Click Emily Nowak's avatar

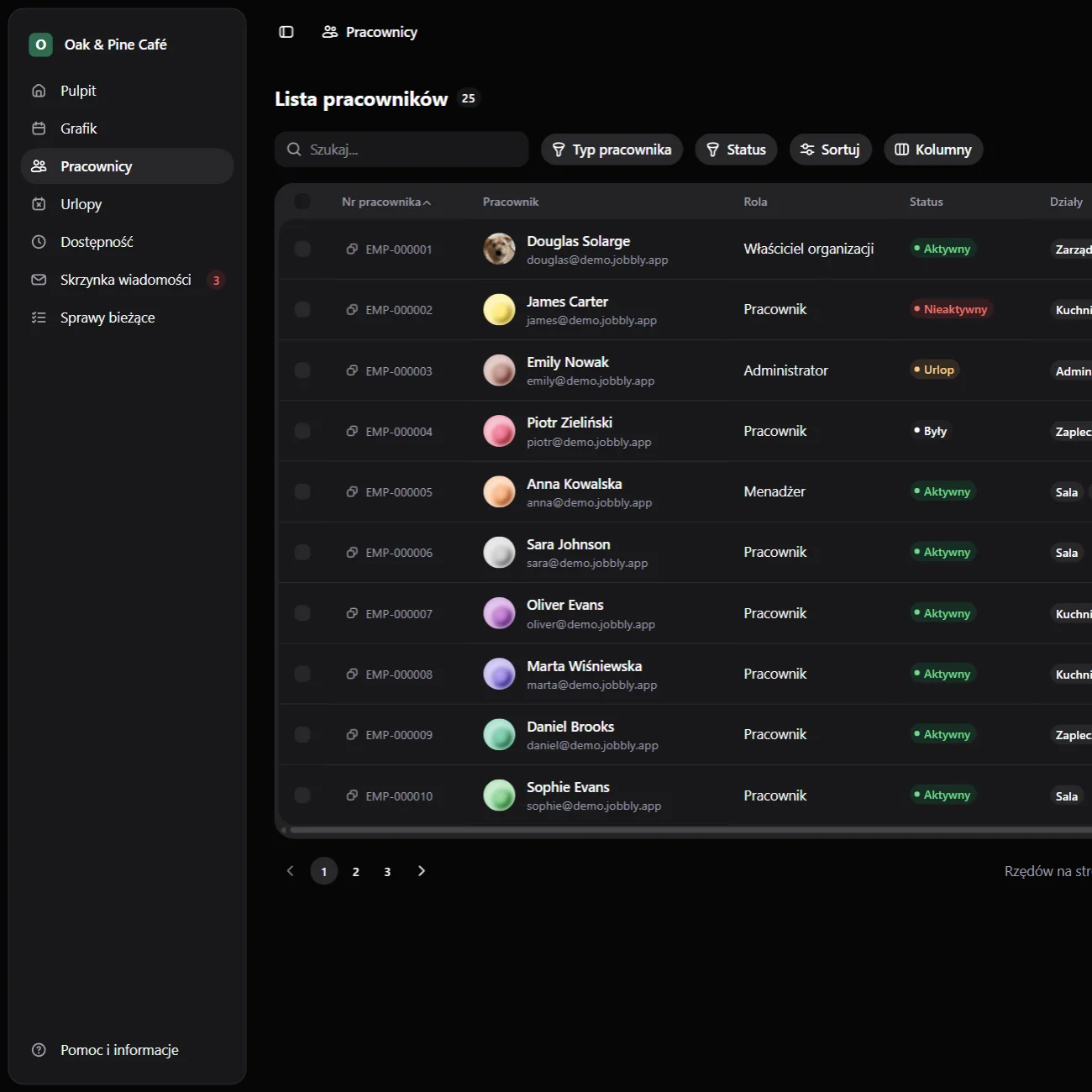499,370
